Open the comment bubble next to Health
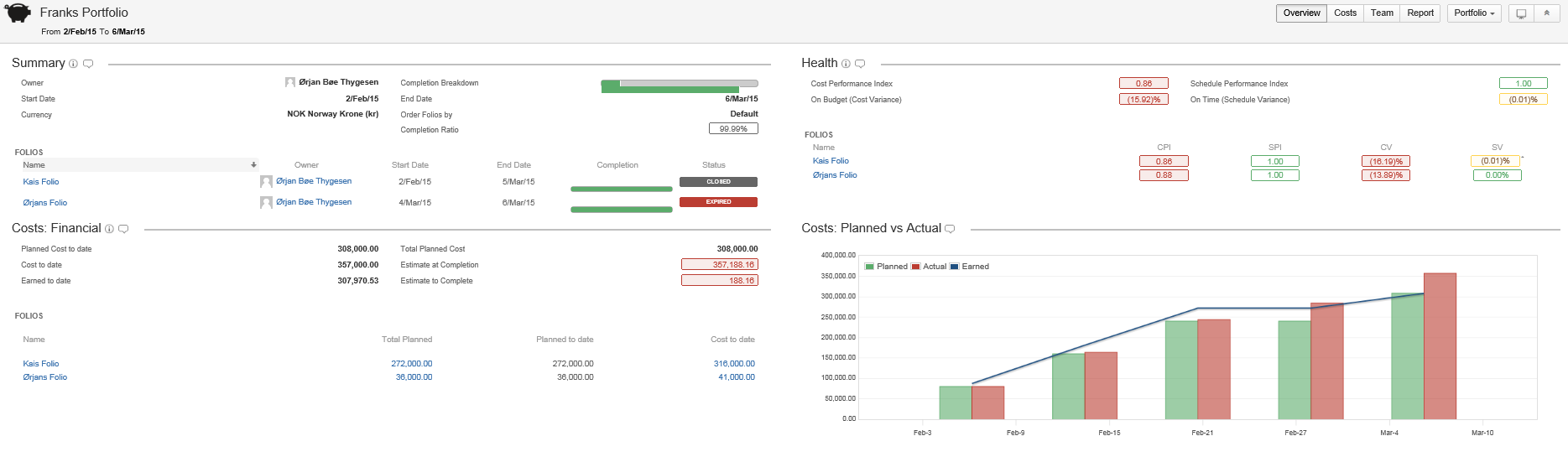This screenshot has width=1568, height=462. [860, 64]
